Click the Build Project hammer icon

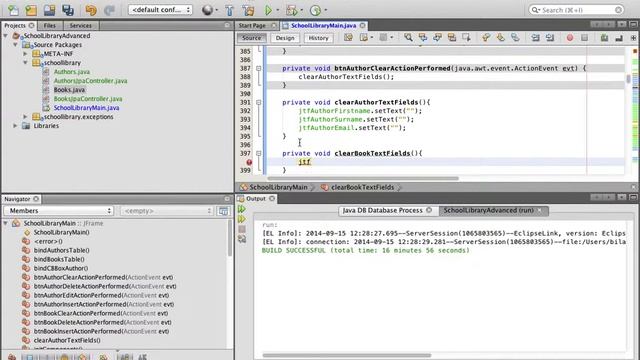coord(229,10)
